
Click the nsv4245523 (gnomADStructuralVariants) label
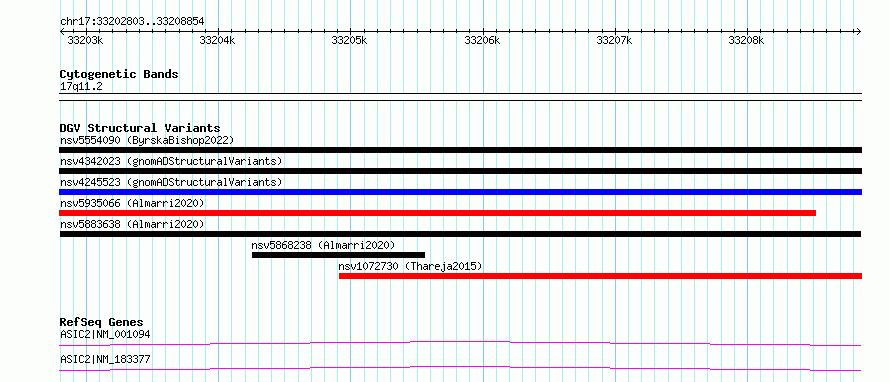pos(171,182)
